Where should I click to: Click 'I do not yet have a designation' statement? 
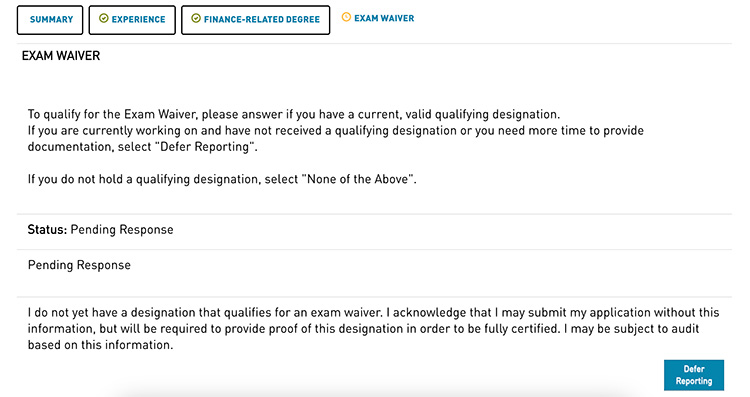(x=205, y=313)
